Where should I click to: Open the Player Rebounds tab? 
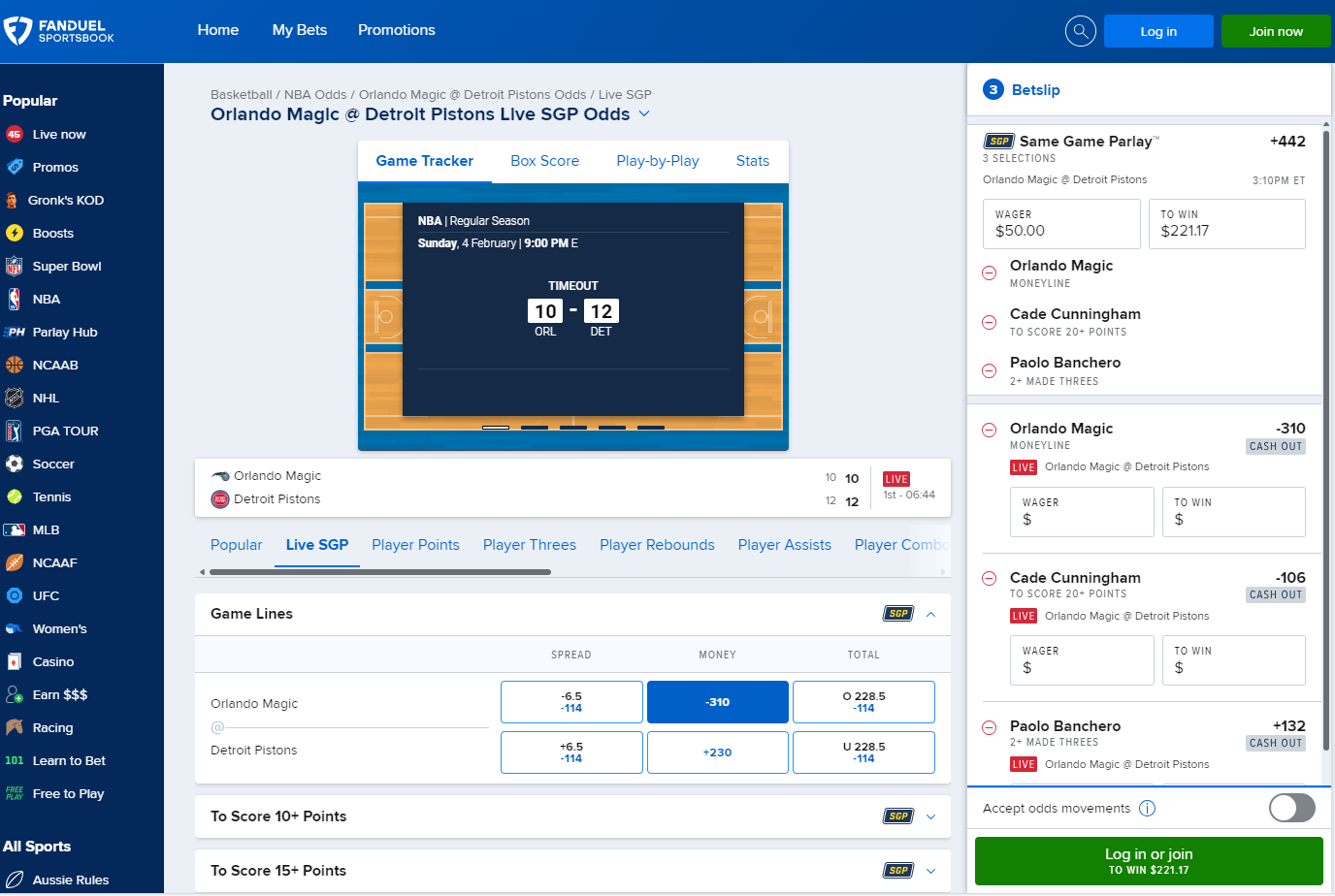tap(657, 545)
